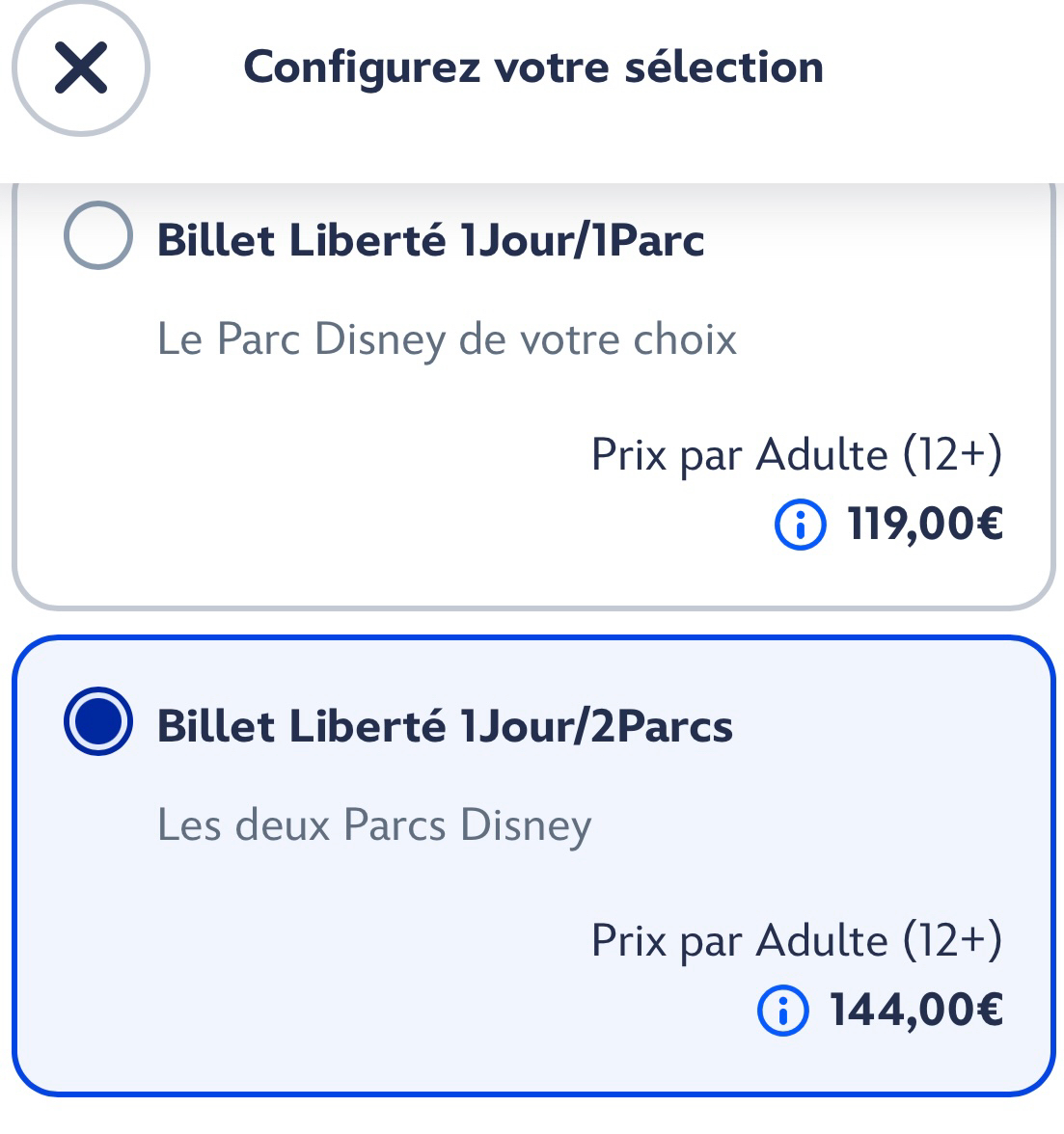Close the selection dialog with the X icon
This screenshot has height=1134, width=1064.
click(80, 68)
